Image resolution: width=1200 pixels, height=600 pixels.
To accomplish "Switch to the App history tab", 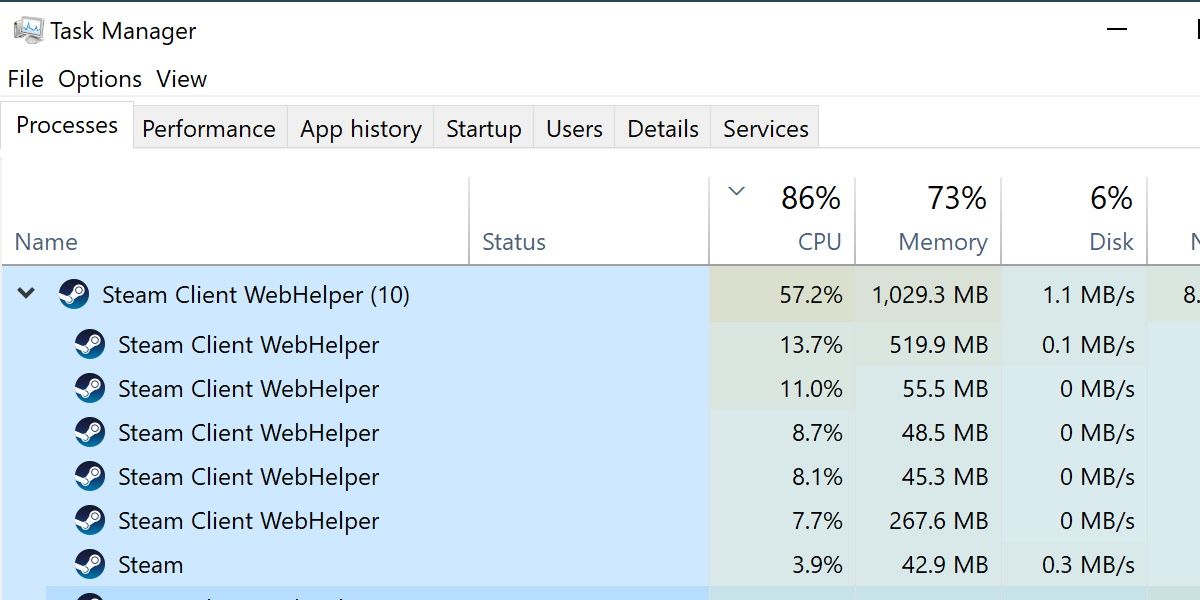I will (360, 128).
